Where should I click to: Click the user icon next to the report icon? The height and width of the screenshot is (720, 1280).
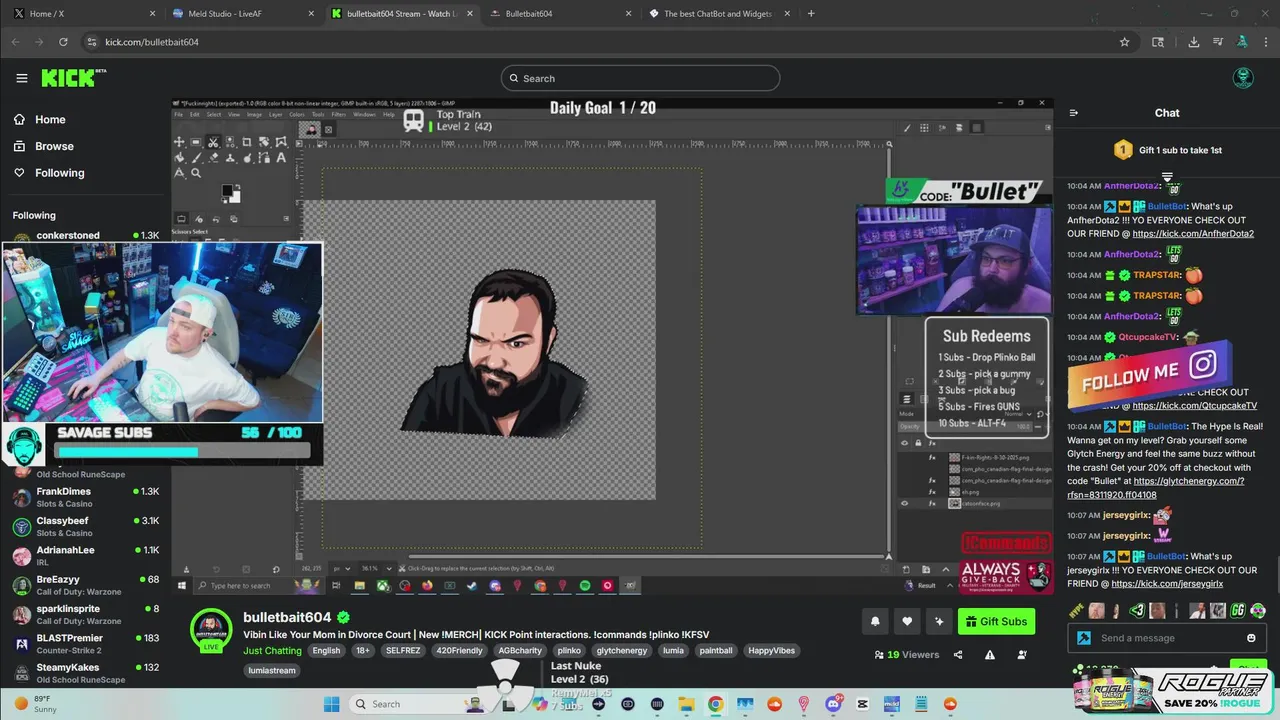1022,655
